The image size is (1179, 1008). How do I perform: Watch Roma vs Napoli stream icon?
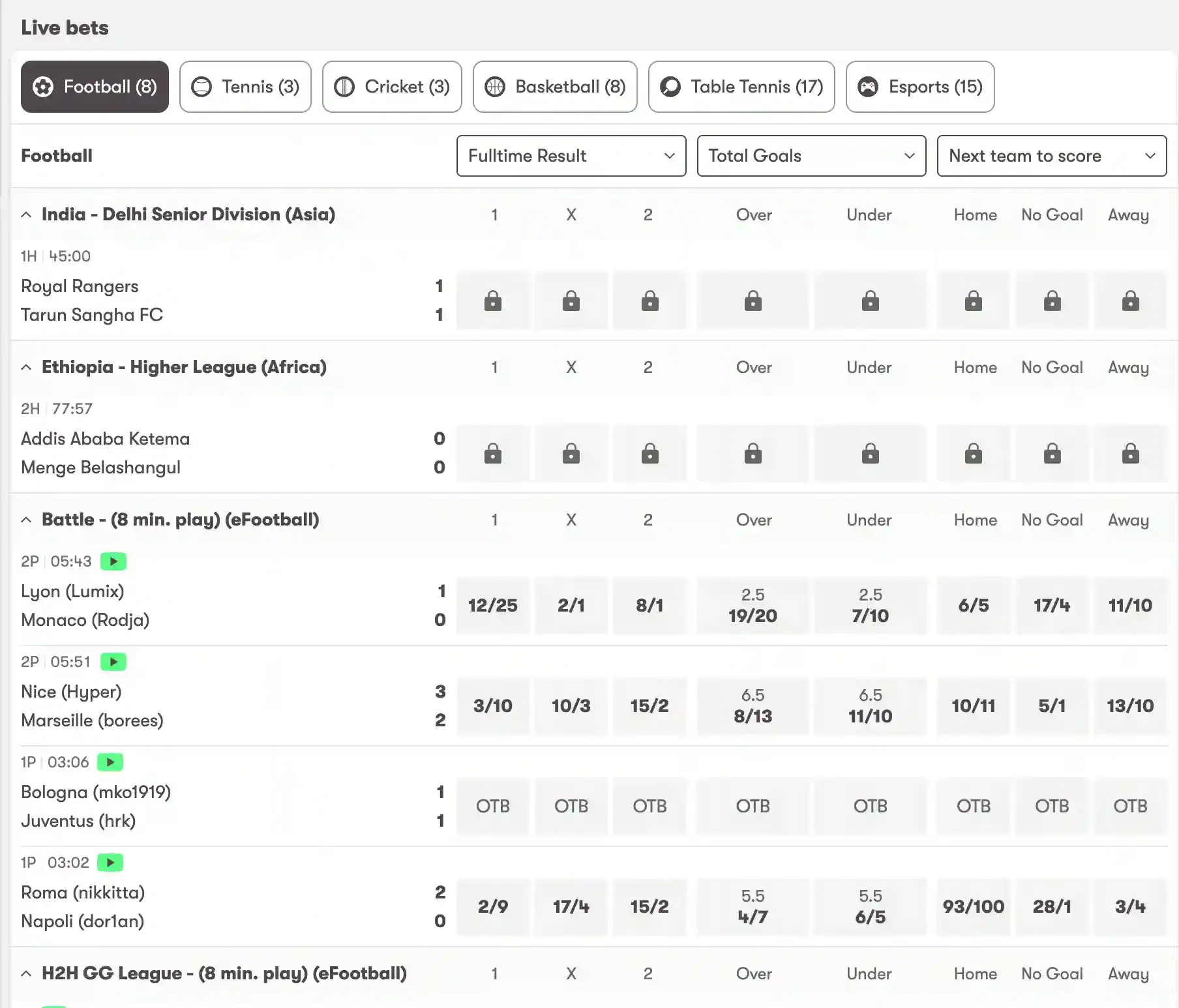tap(110, 863)
